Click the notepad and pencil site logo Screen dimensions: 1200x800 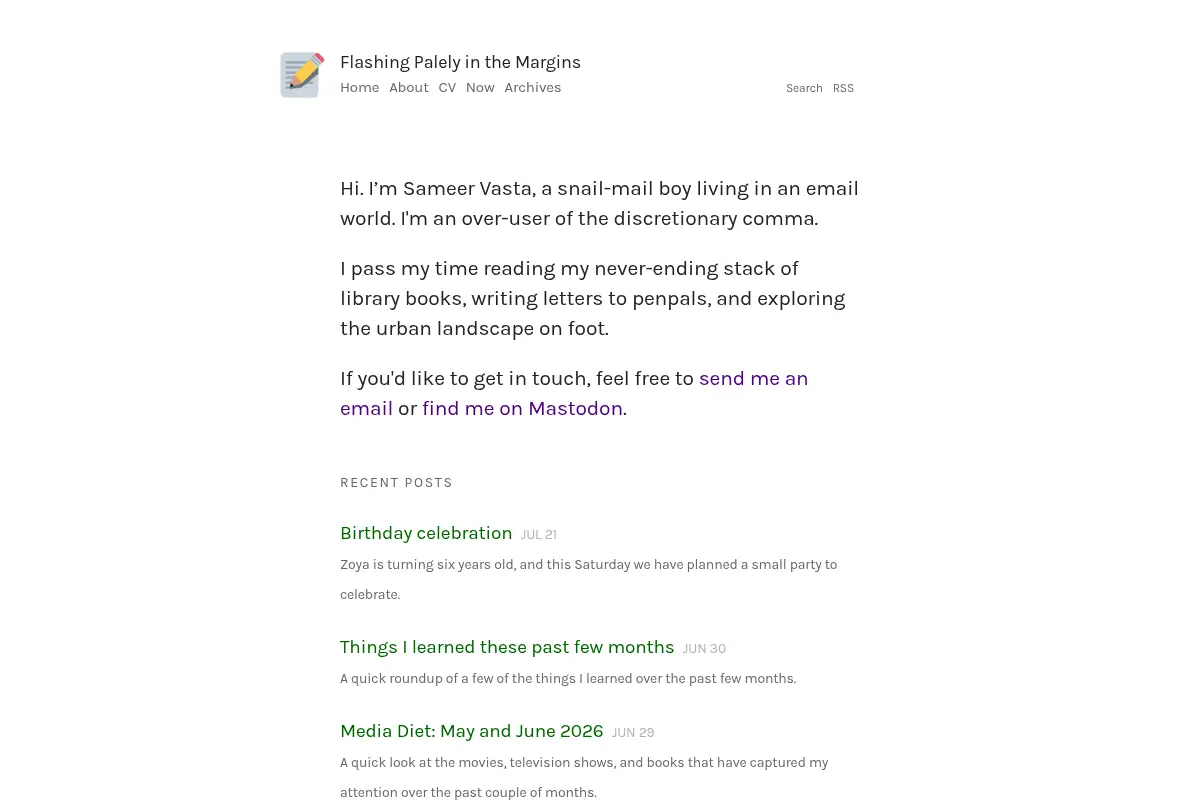point(302,75)
